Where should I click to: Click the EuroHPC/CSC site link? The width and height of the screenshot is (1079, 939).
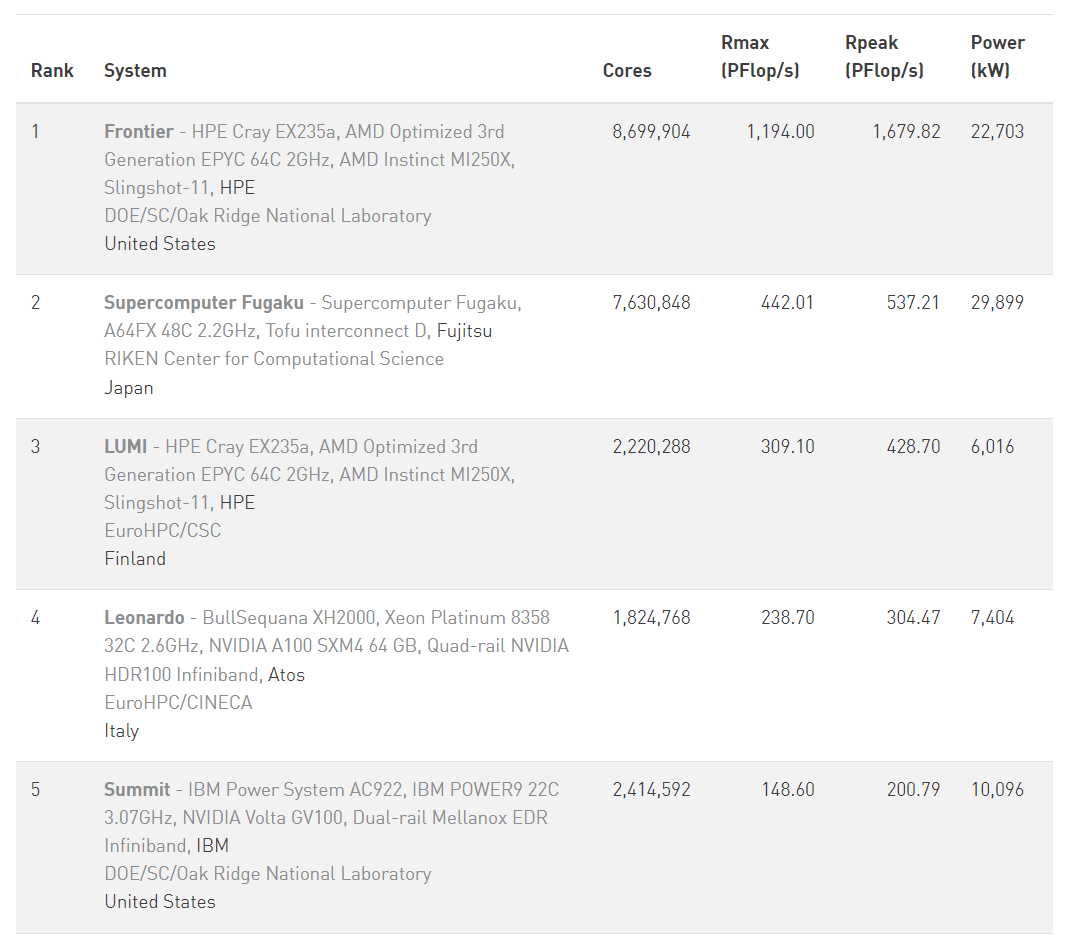(x=162, y=530)
